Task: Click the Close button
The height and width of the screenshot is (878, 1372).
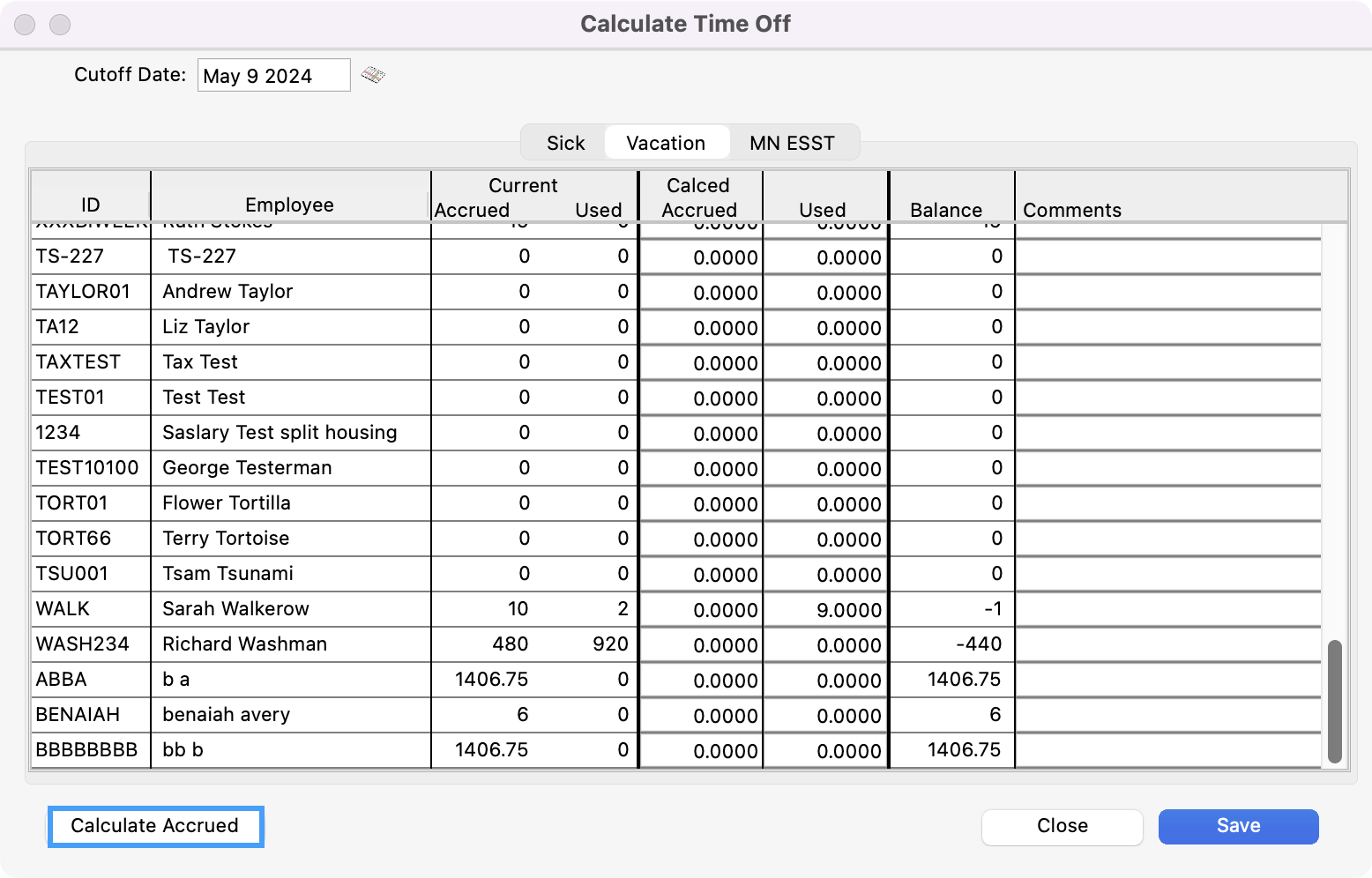Action: (x=1062, y=826)
